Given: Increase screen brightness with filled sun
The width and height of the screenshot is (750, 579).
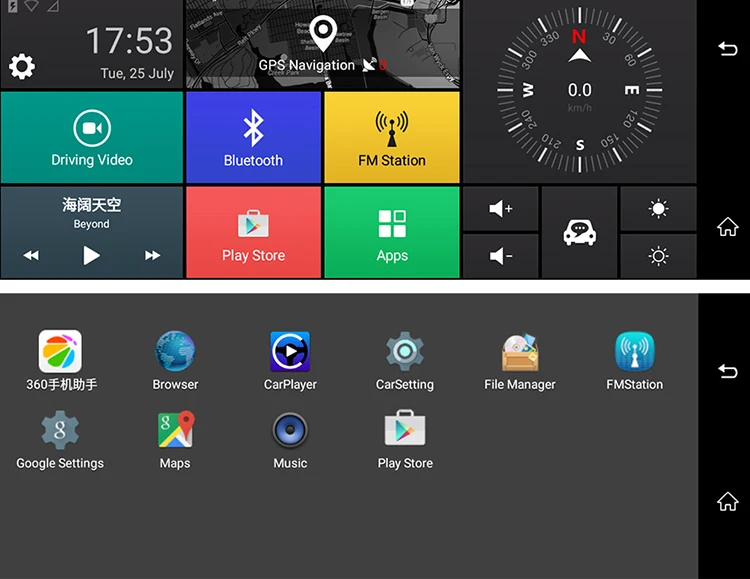Looking at the screenshot, I should (x=658, y=208).
